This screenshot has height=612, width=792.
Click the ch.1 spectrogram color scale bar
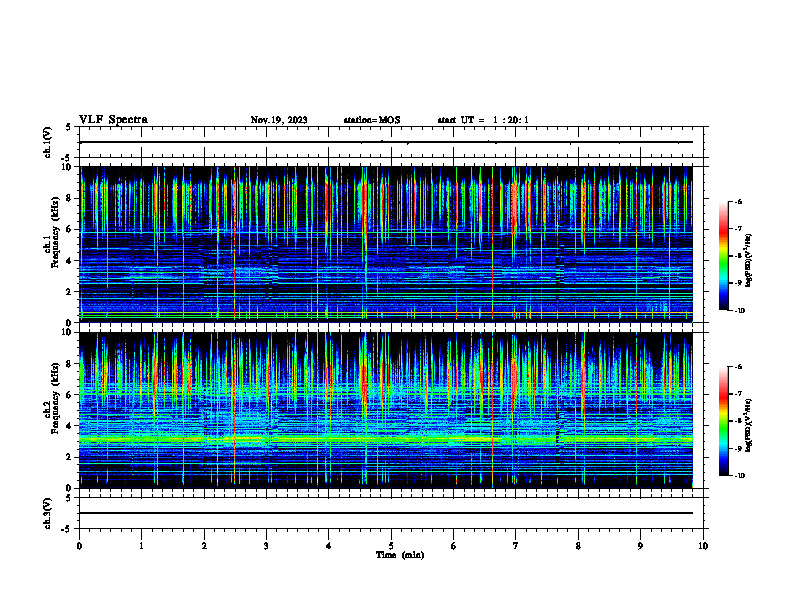(x=724, y=256)
